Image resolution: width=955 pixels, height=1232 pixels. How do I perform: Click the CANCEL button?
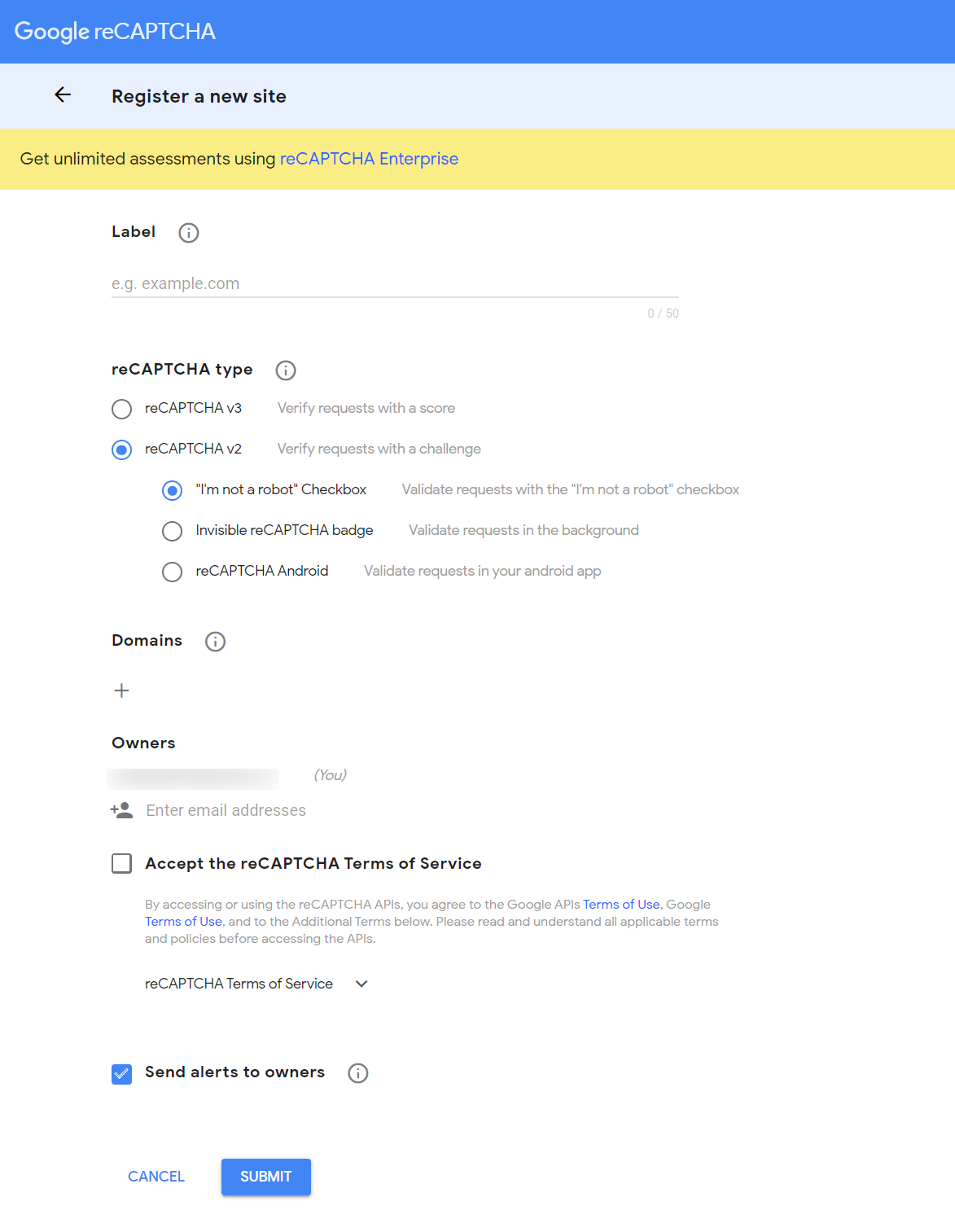click(x=156, y=1177)
